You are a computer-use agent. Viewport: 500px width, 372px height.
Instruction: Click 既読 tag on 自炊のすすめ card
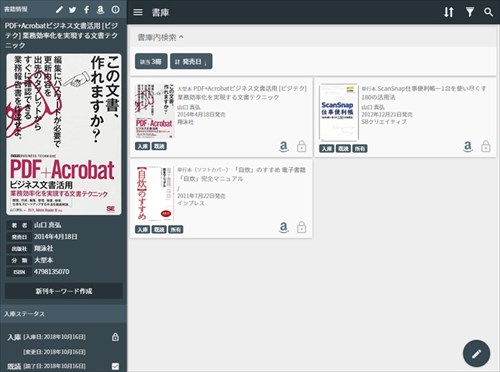(x=159, y=229)
